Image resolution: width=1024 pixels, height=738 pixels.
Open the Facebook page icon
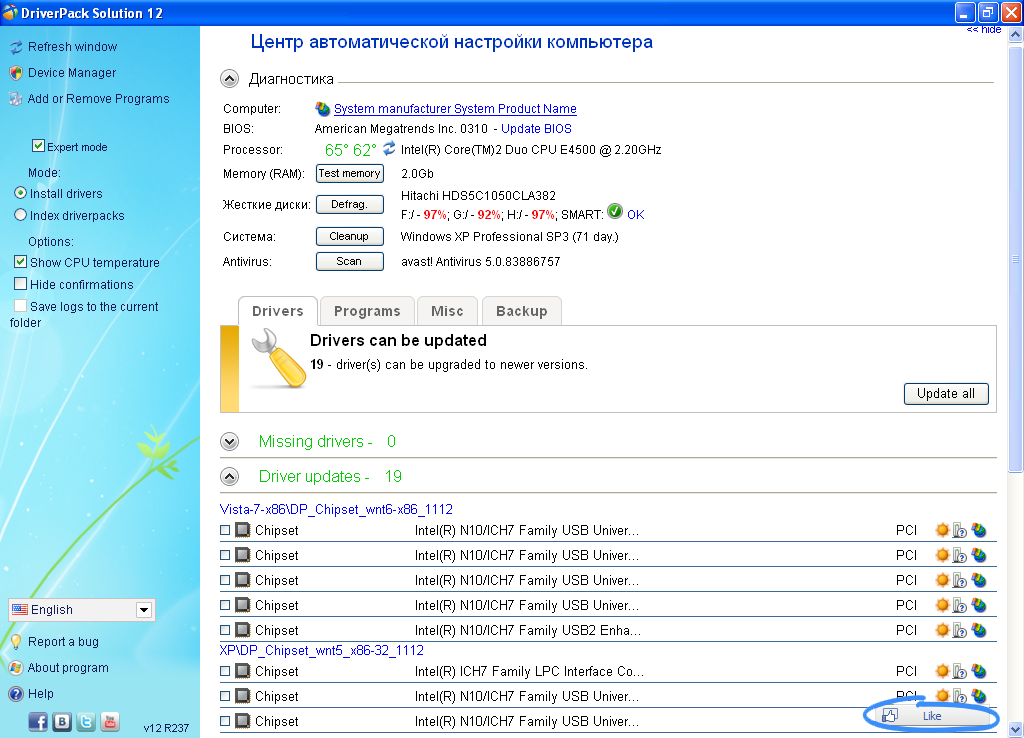tap(38, 722)
